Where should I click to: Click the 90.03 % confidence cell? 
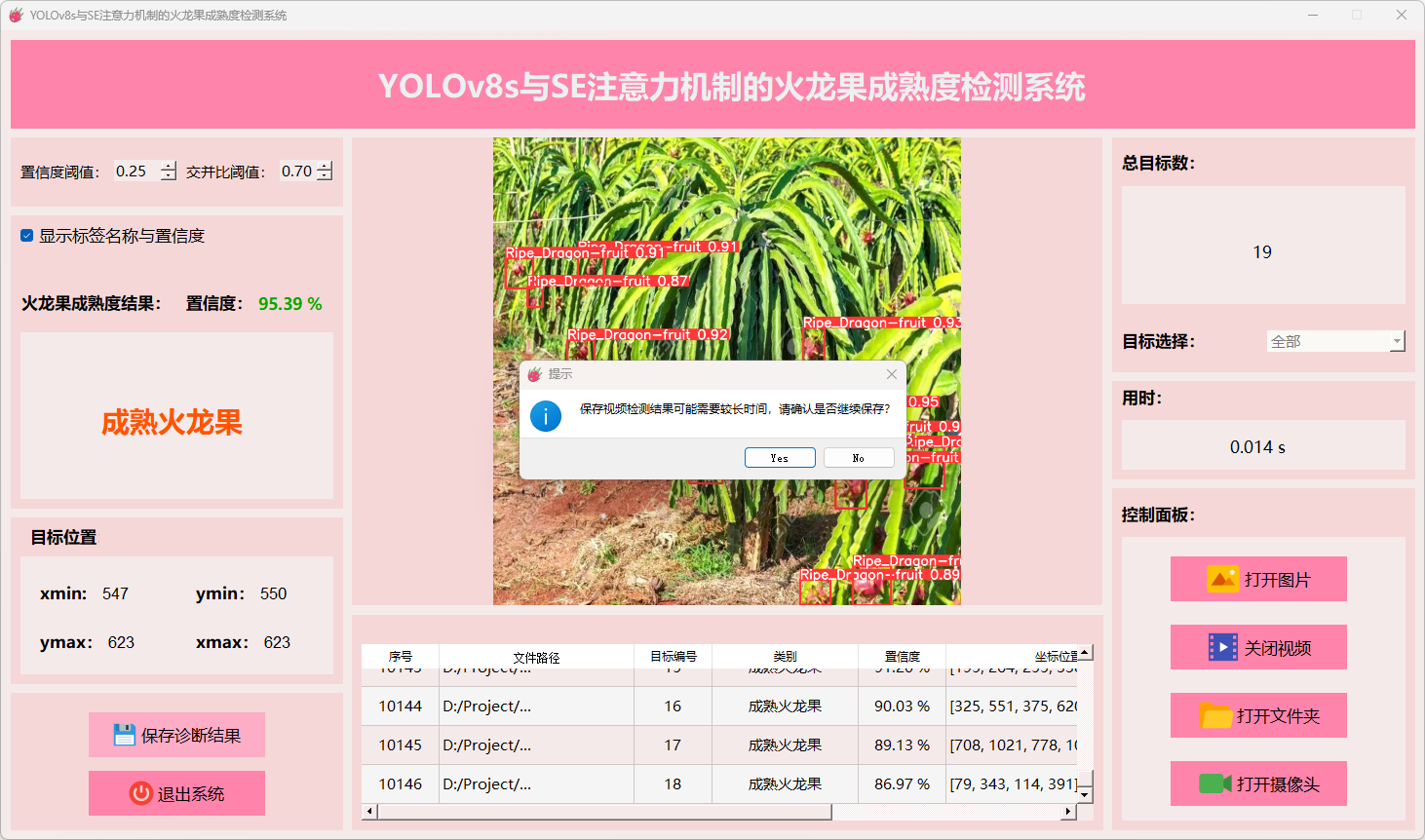(903, 706)
